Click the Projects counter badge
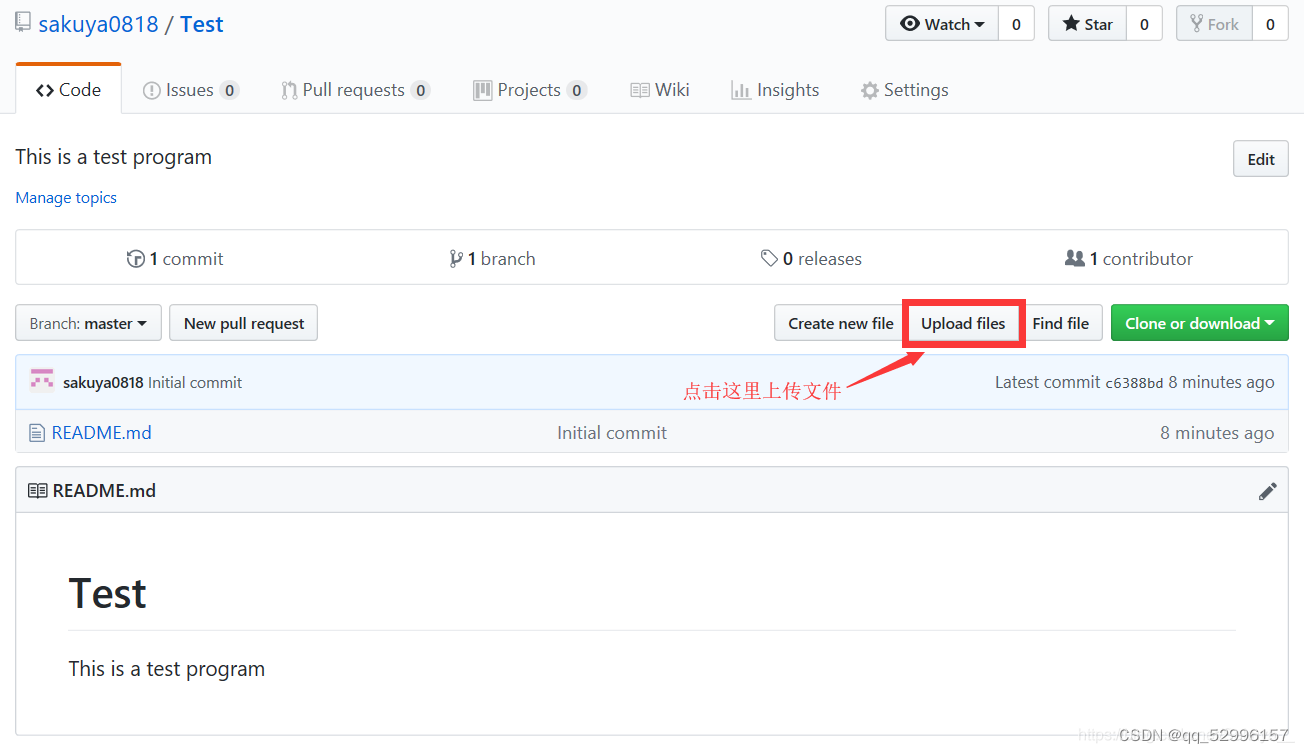Viewport: 1304px width, 753px height. [x=576, y=91]
